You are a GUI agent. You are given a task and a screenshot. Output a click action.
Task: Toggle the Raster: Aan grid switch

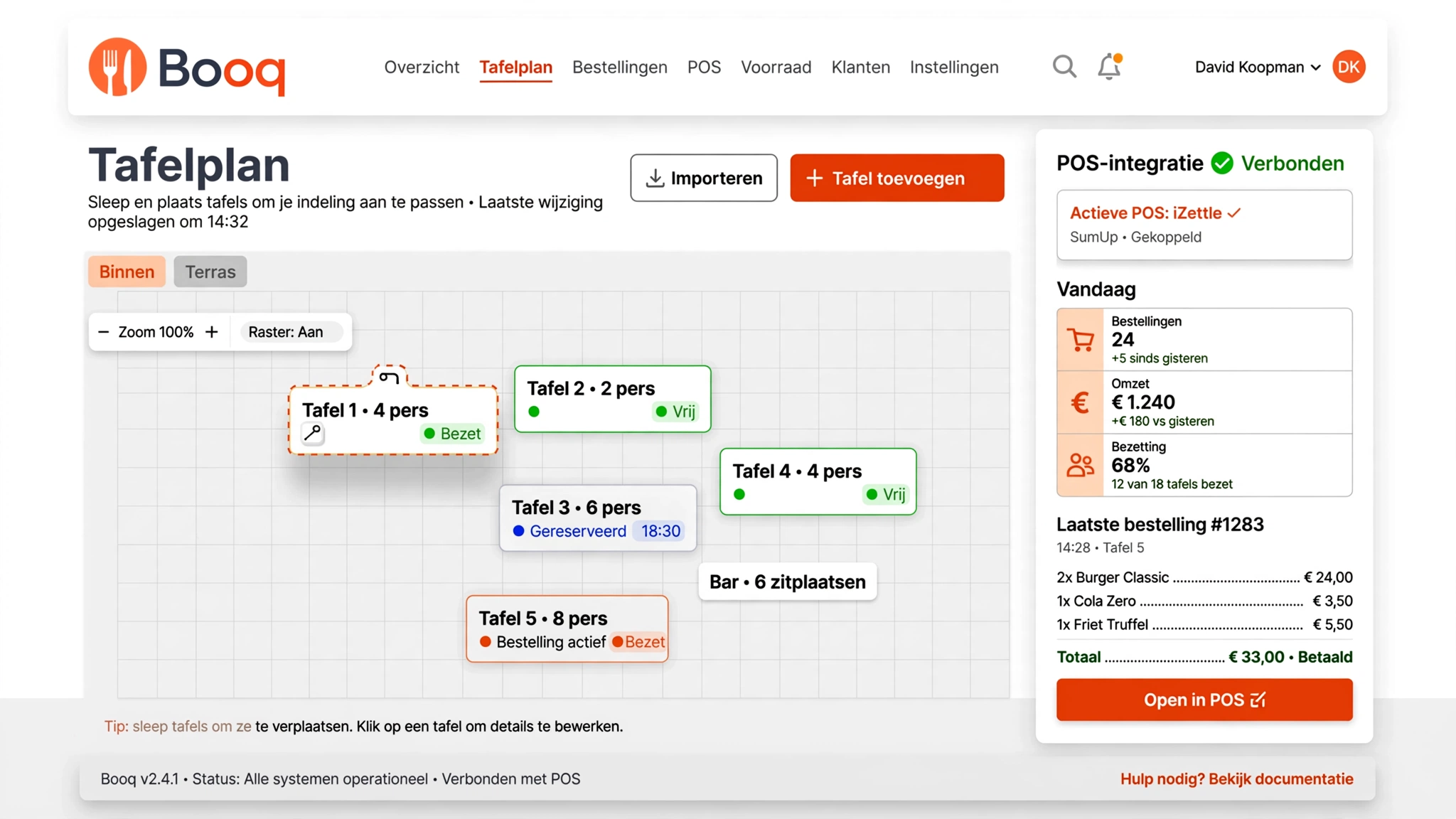(291, 332)
